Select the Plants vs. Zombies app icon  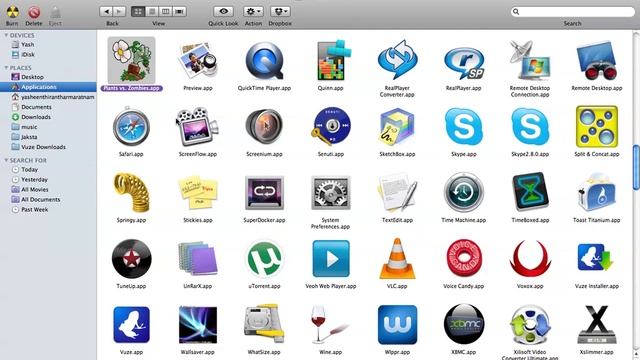click(x=131, y=60)
